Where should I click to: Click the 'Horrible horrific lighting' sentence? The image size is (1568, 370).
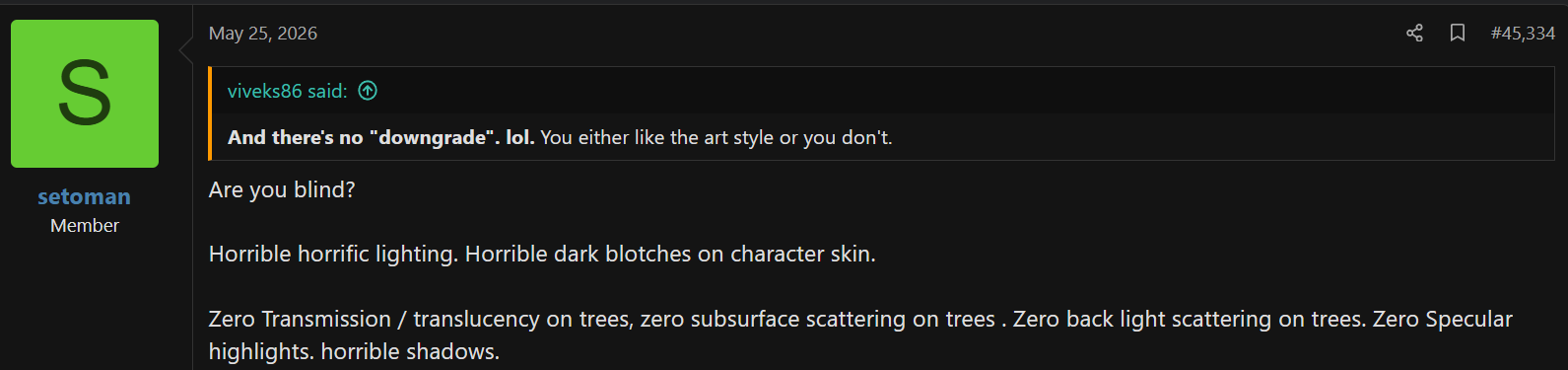333,254
